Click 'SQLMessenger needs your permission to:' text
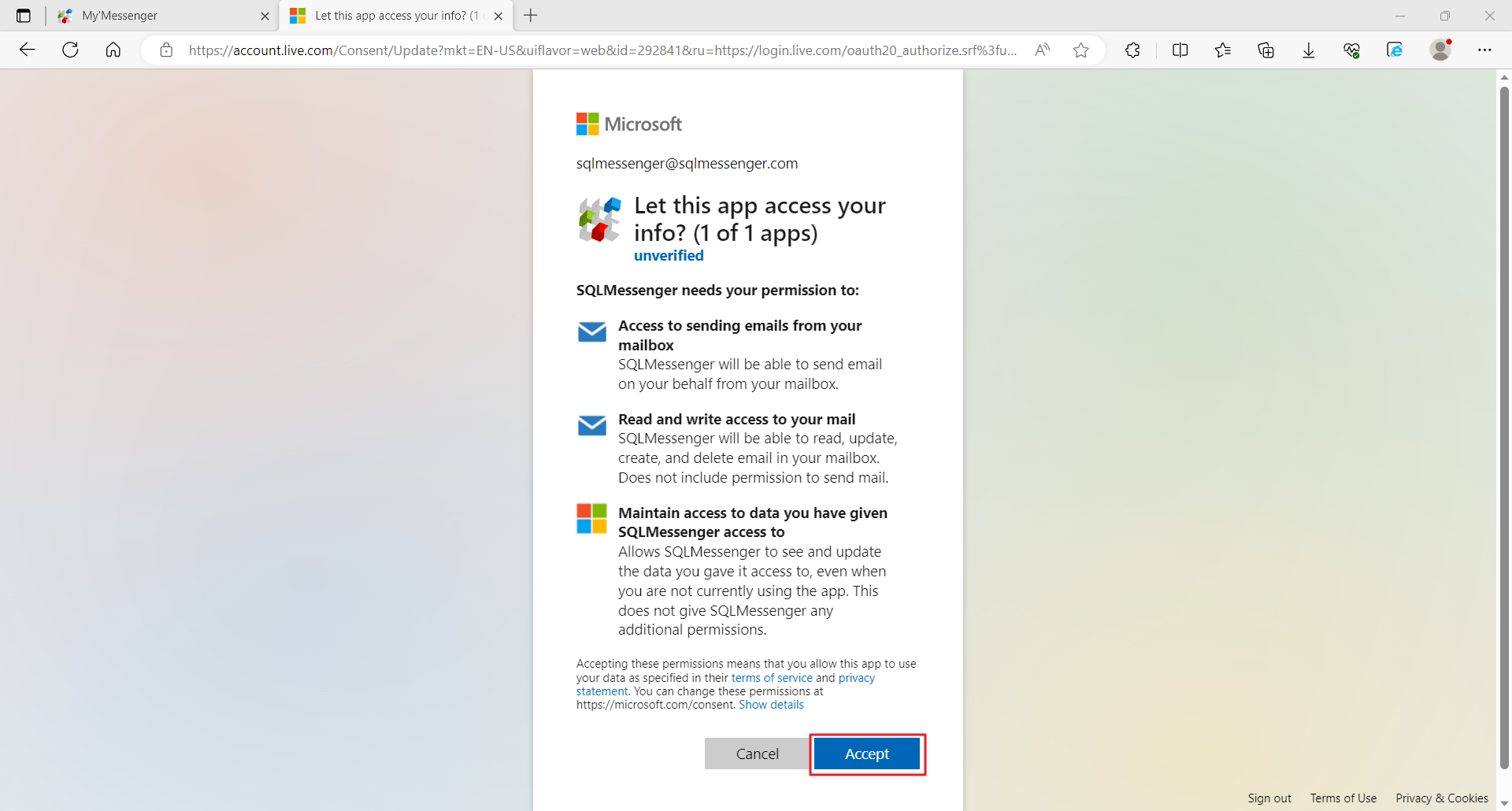This screenshot has width=1512, height=811. click(717, 291)
